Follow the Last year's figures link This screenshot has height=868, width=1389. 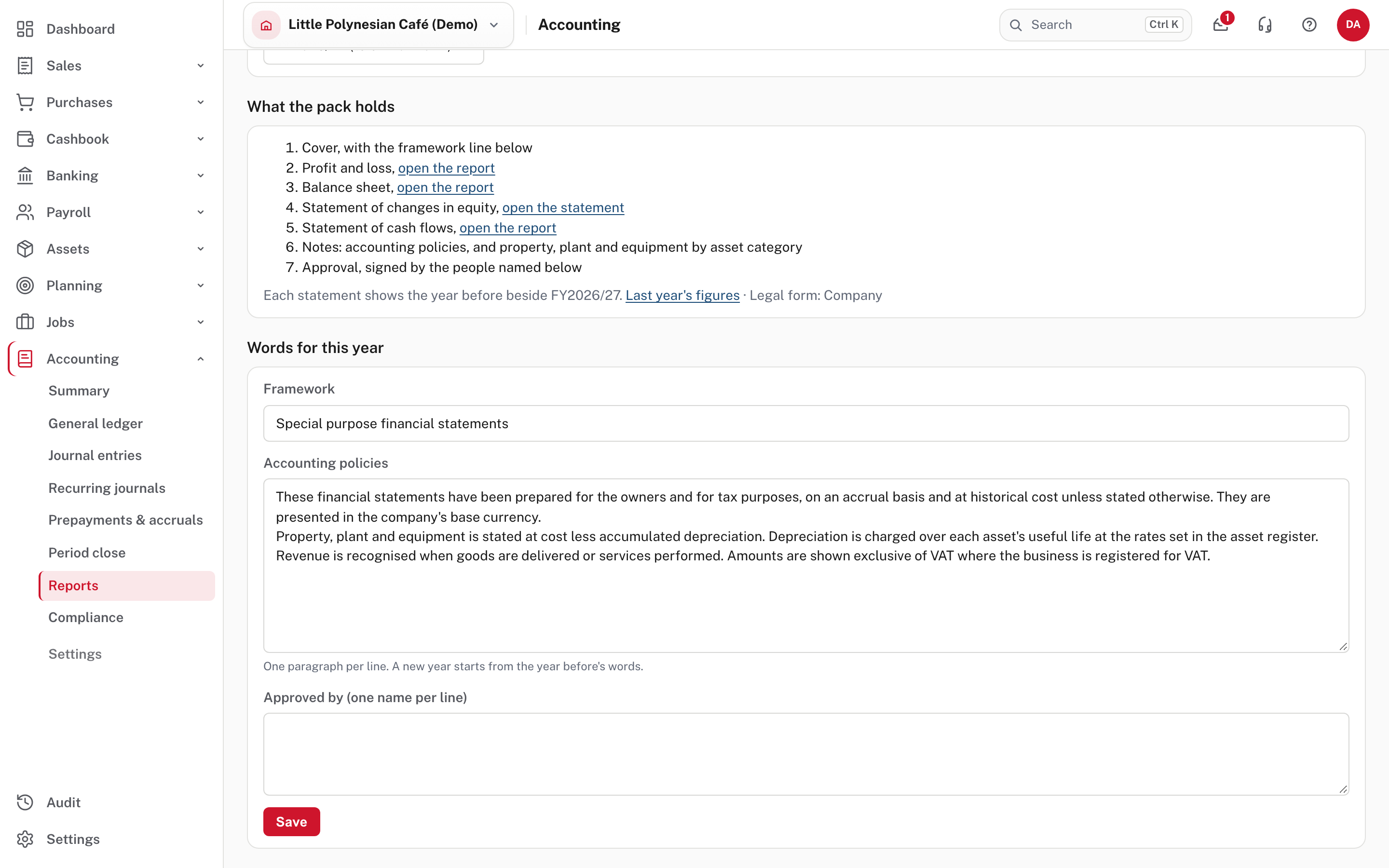(682, 296)
